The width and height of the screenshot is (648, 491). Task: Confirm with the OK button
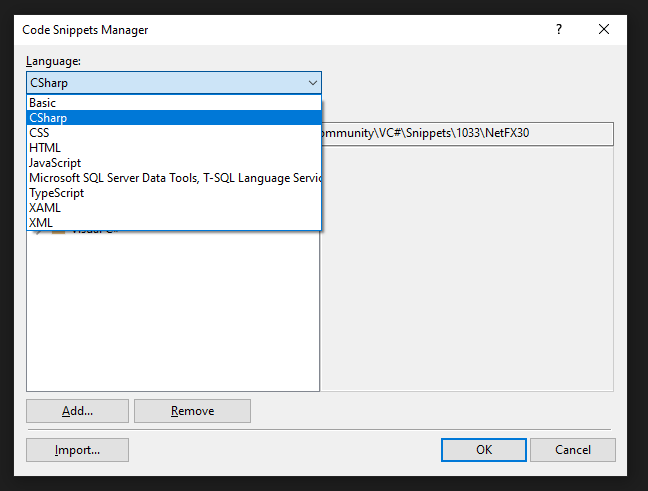point(484,450)
